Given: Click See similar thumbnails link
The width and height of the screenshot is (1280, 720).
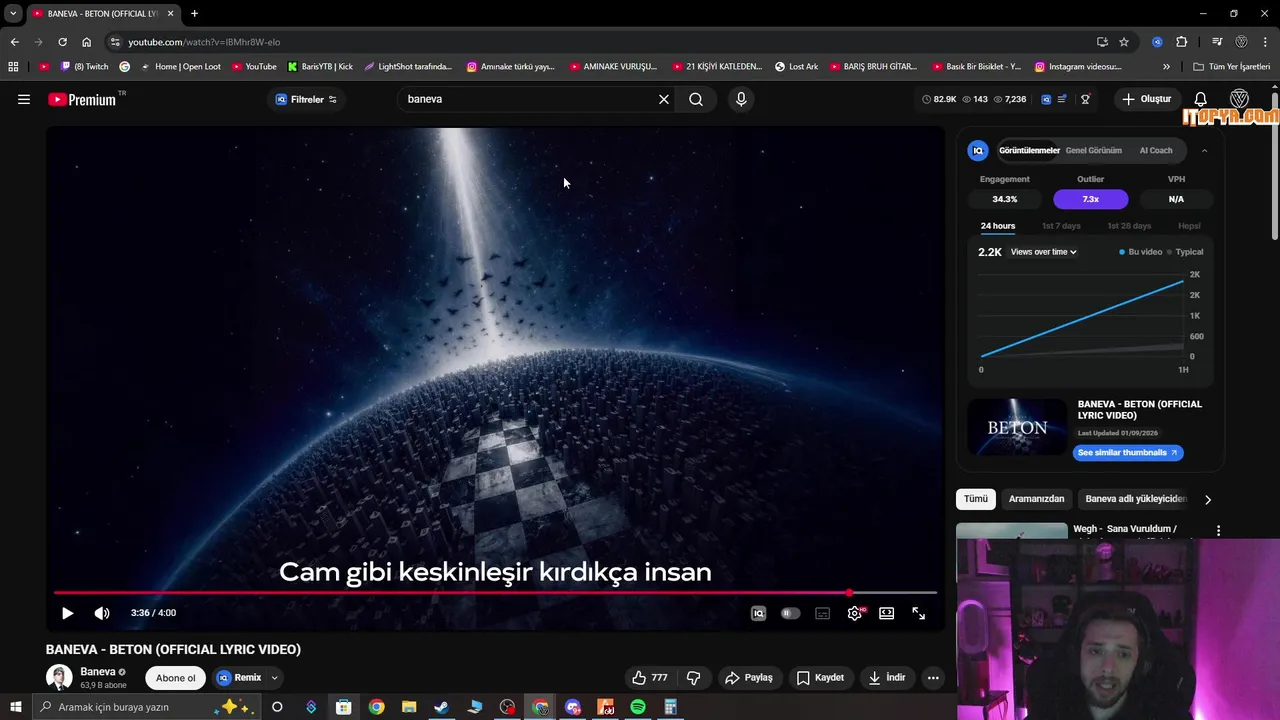Looking at the screenshot, I should coord(1128,452).
